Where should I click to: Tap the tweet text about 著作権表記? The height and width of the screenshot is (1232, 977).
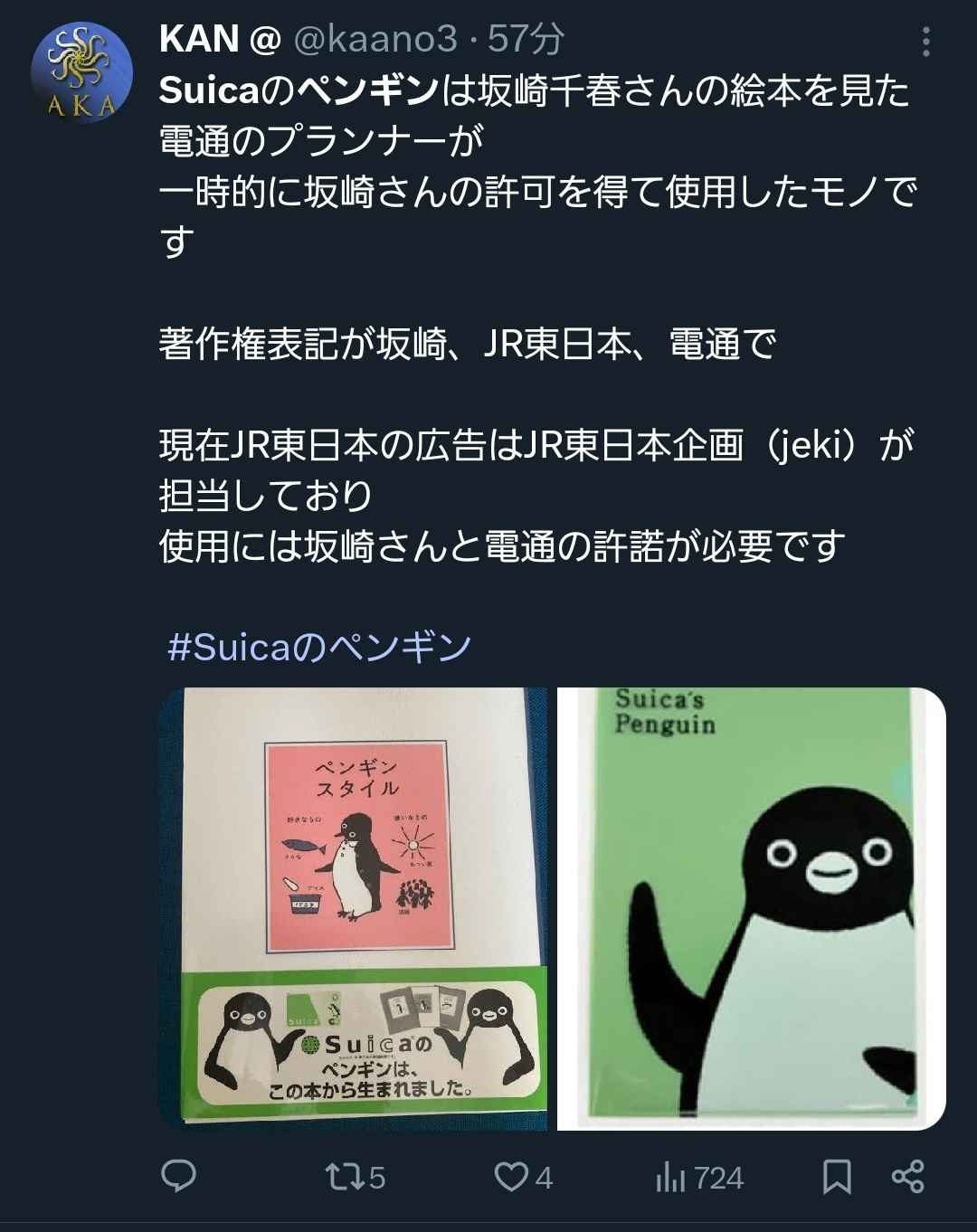[468, 344]
